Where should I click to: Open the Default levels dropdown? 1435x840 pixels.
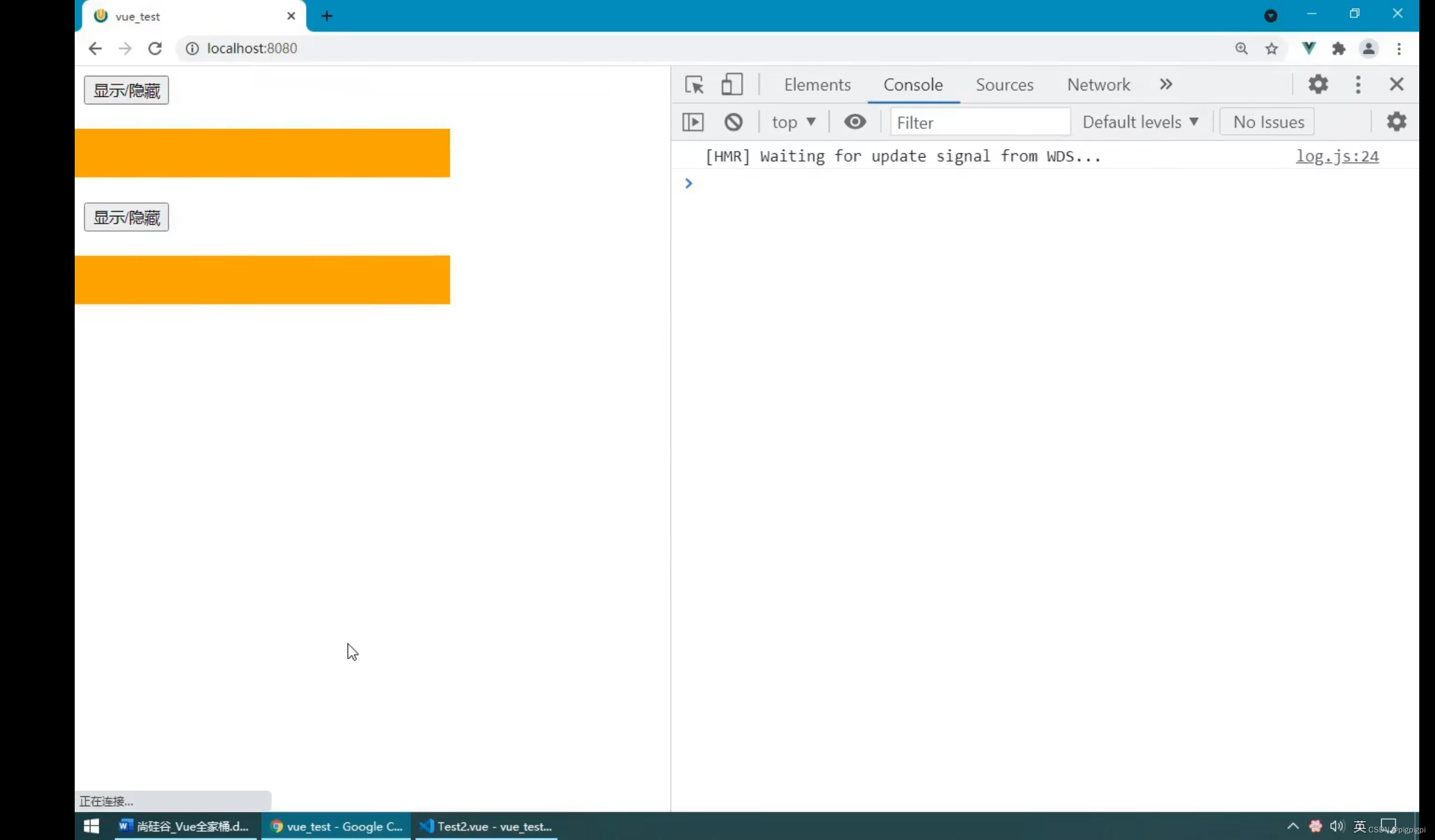pos(1141,122)
